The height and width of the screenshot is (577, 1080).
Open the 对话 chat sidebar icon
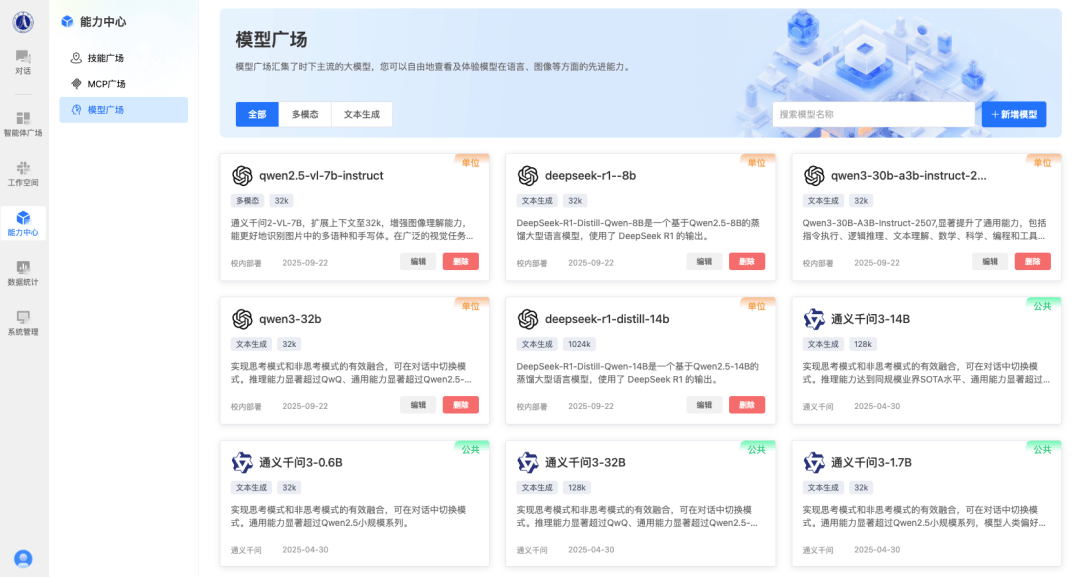pos(23,61)
